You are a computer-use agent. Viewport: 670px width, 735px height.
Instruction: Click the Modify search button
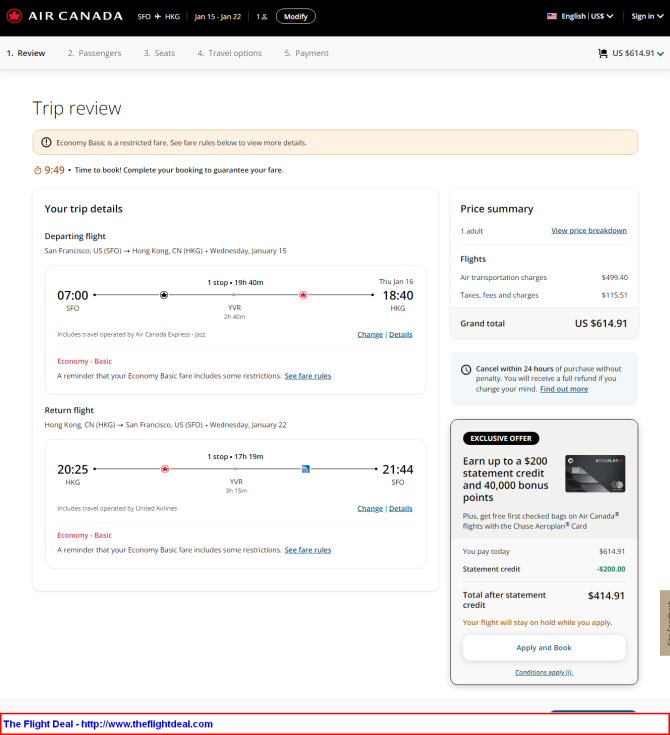[x=296, y=16]
